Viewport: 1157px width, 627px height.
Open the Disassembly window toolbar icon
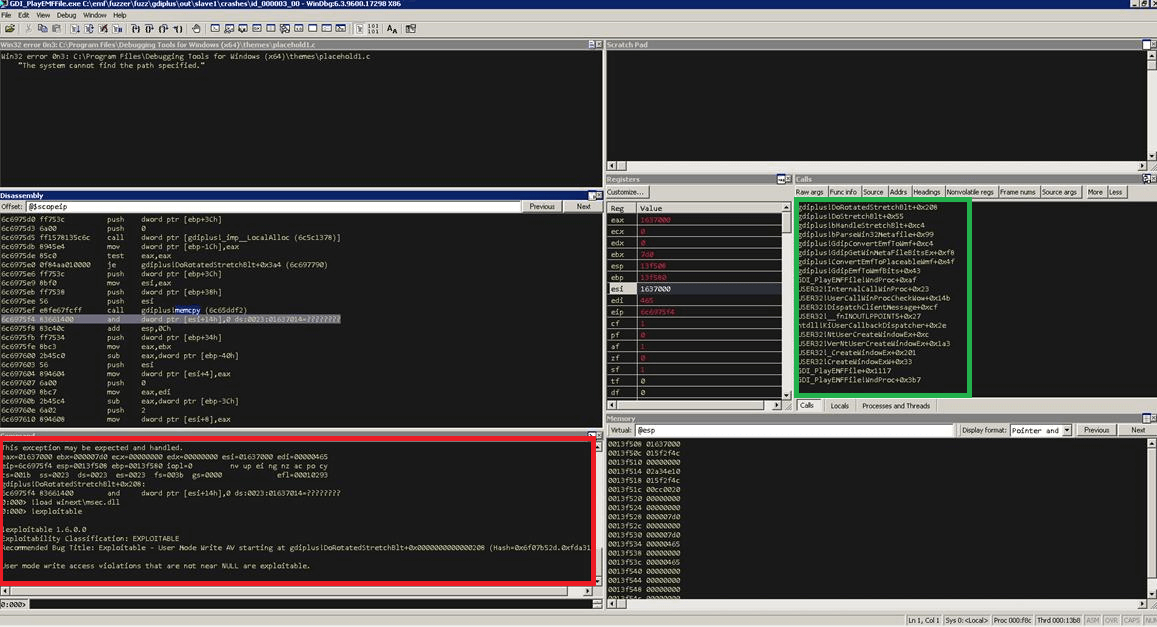[299, 29]
